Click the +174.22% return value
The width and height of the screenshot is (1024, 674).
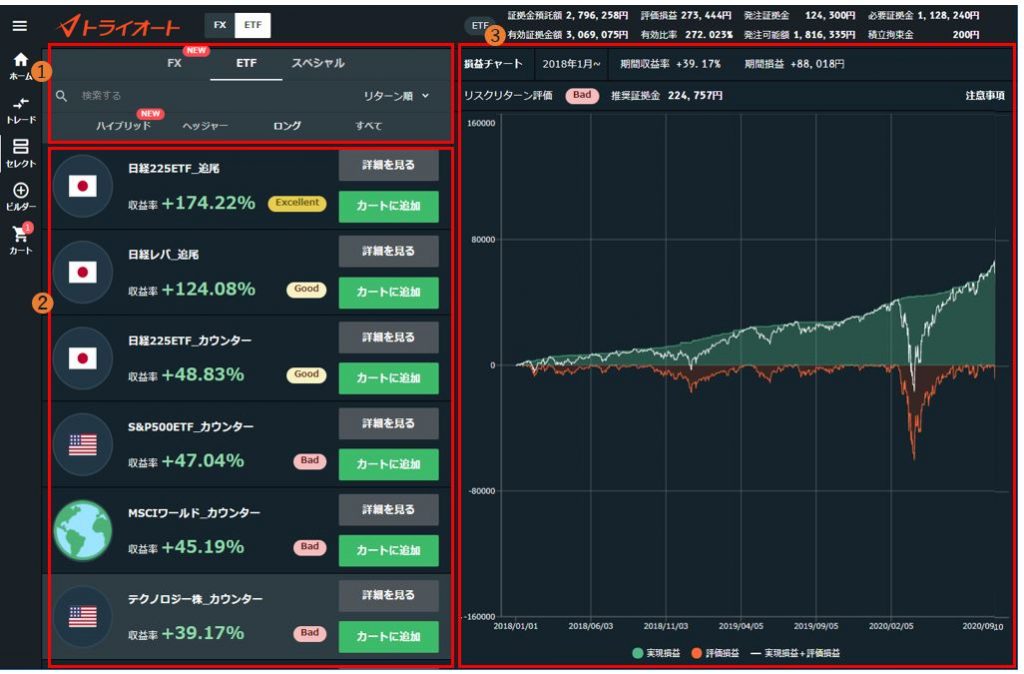(208, 203)
